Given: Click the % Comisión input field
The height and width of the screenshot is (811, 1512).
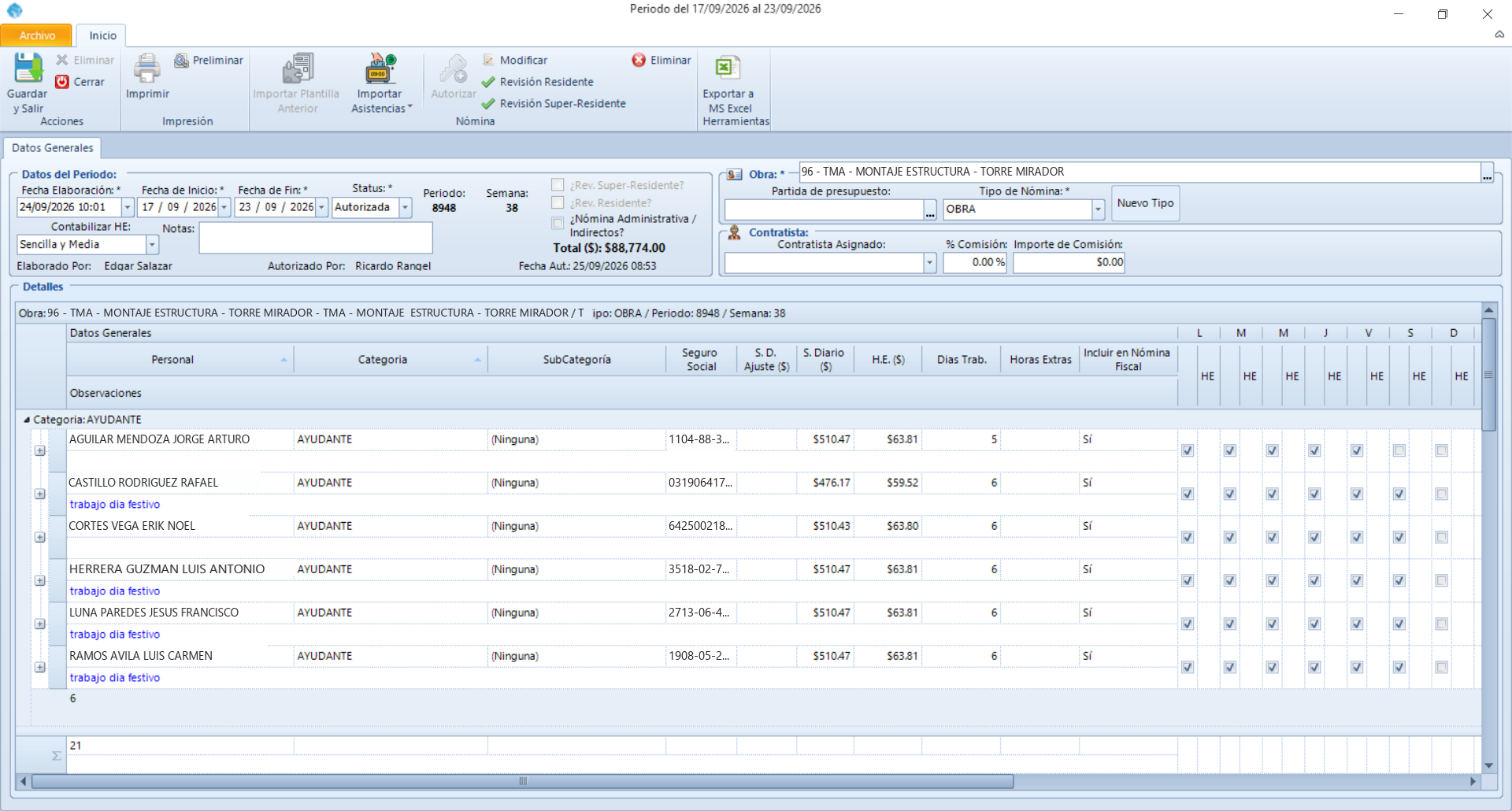Looking at the screenshot, I should [x=975, y=263].
